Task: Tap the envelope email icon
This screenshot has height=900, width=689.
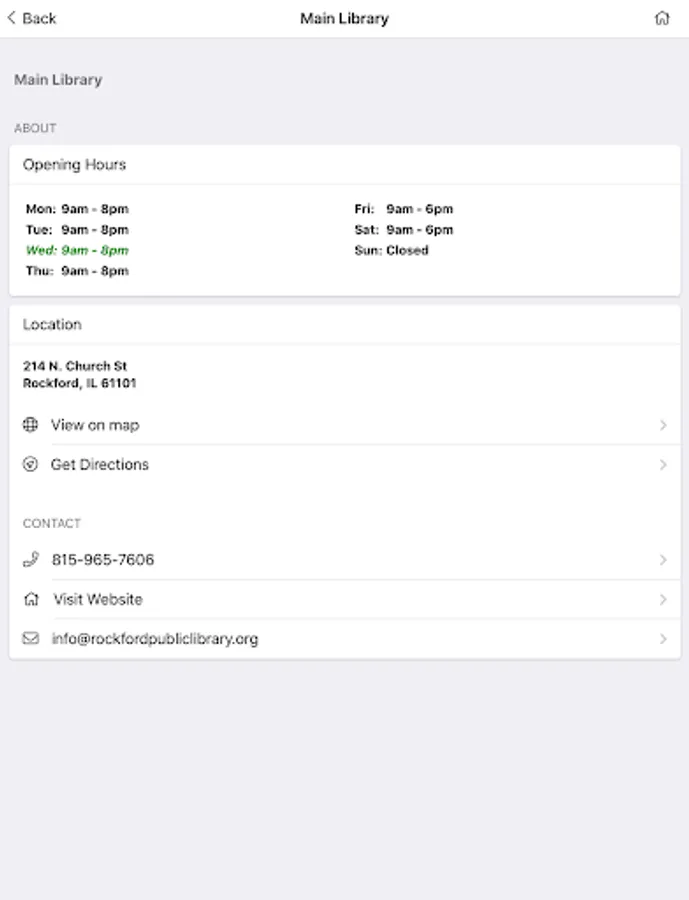Action: (30, 639)
